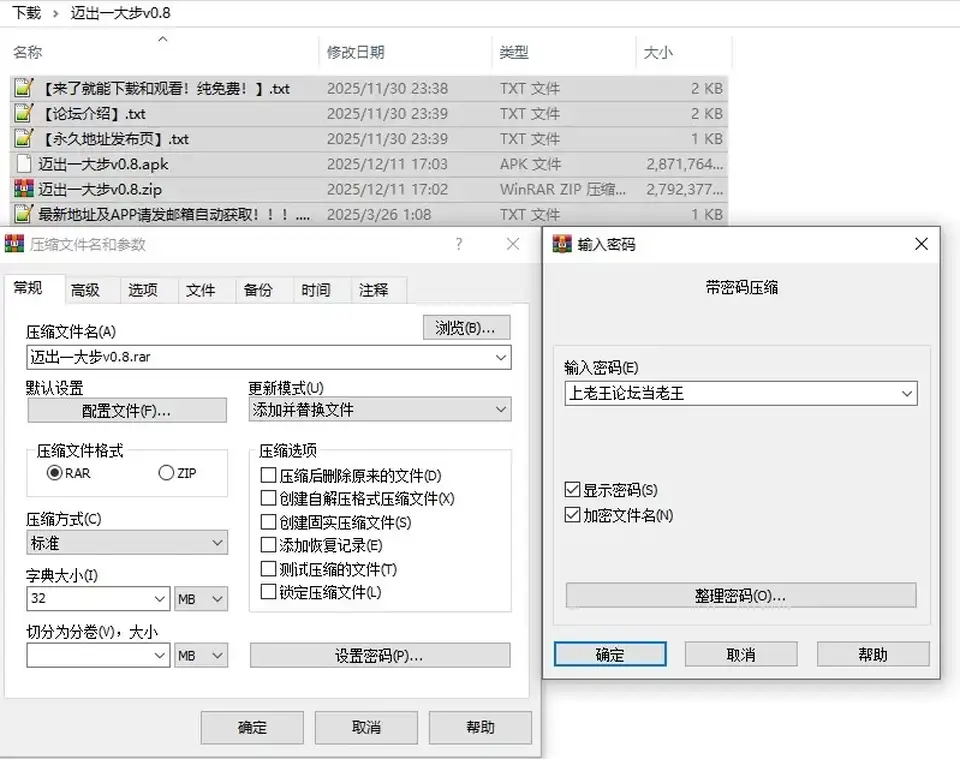Enable 测试压缩的文件 checkbox
Image resolution: width=960 pixels, height=759 pixels.
click(268, 569)
